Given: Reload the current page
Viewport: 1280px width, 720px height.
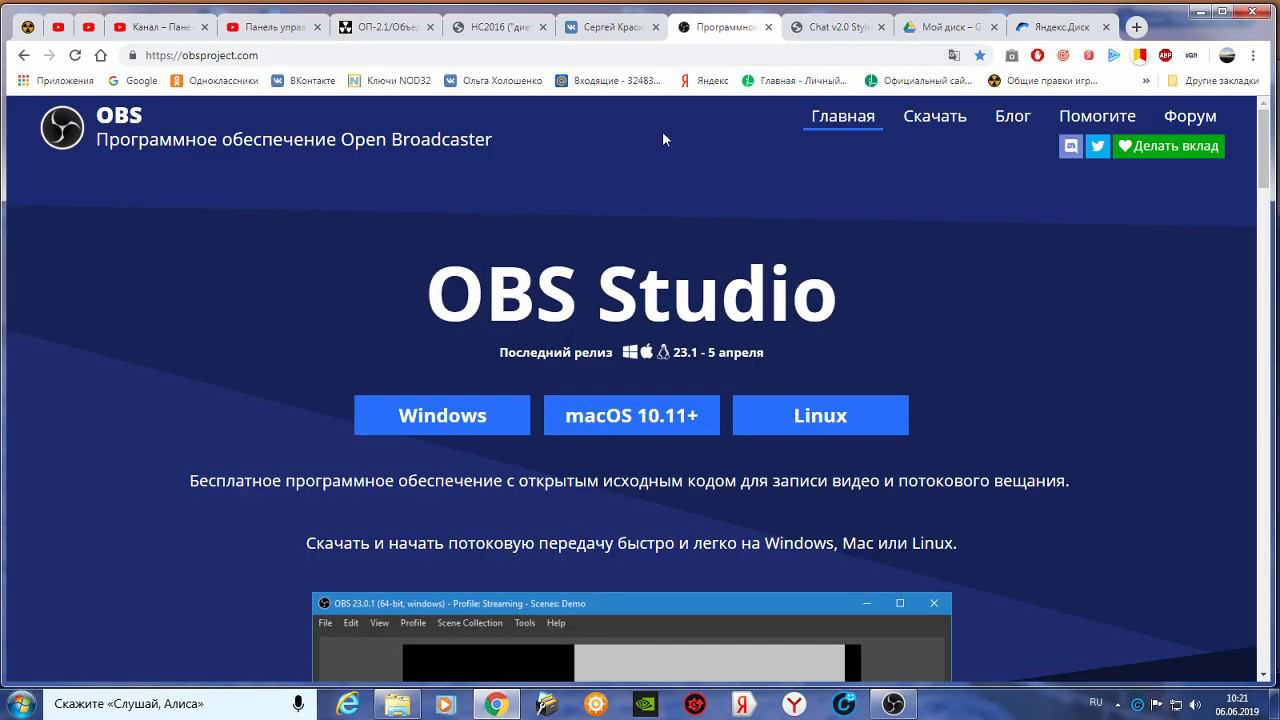Looking at the screenshot, I should [75, 55].
